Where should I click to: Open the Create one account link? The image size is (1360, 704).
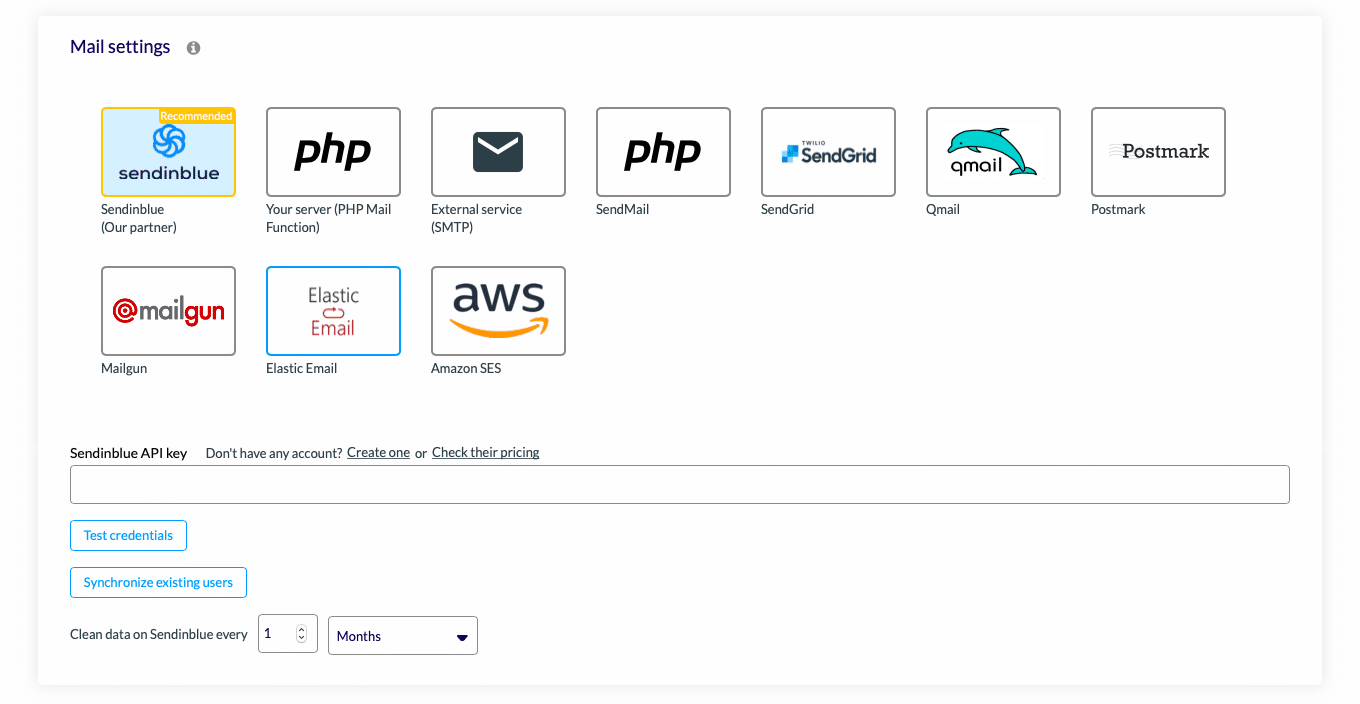coord(378,453)
